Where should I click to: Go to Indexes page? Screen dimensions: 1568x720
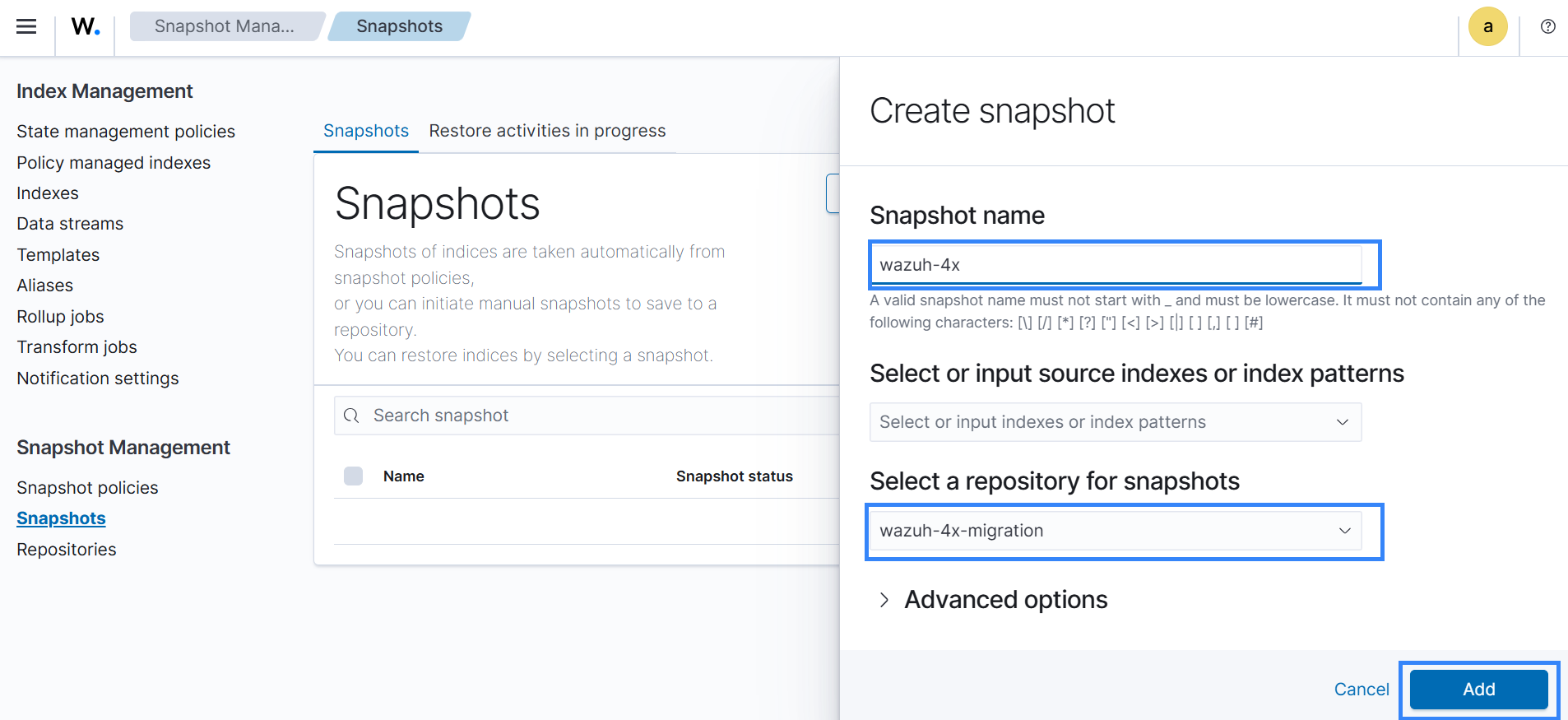click(x=48, y=193)
